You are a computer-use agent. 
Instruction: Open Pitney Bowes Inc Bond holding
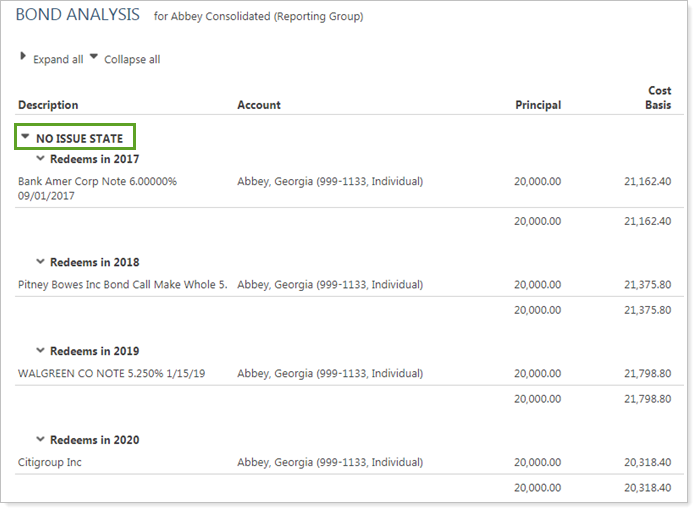click(x=122, y=285)
